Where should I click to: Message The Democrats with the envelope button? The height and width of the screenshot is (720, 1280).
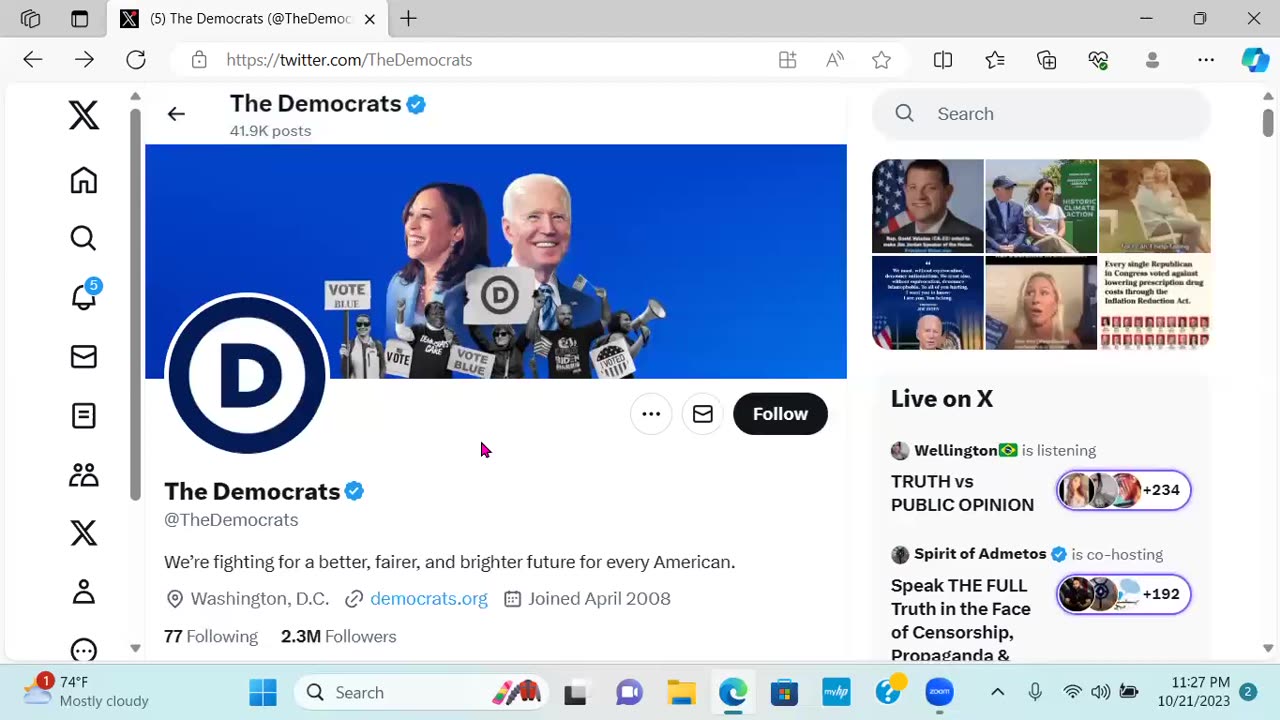click(x=703, y=414)
